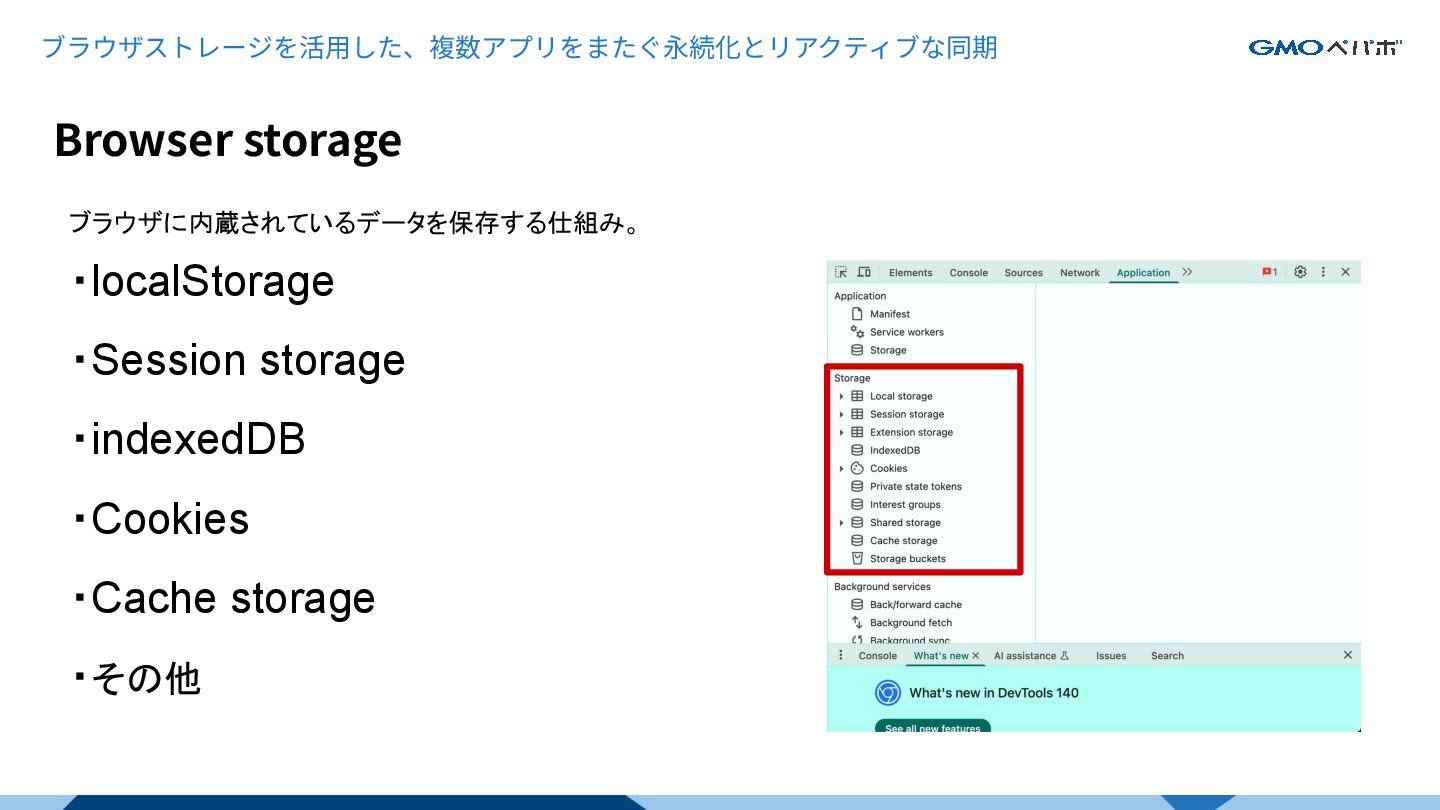Close the What's new drawer tab
1440x810 pixels.
pos(976,656)
